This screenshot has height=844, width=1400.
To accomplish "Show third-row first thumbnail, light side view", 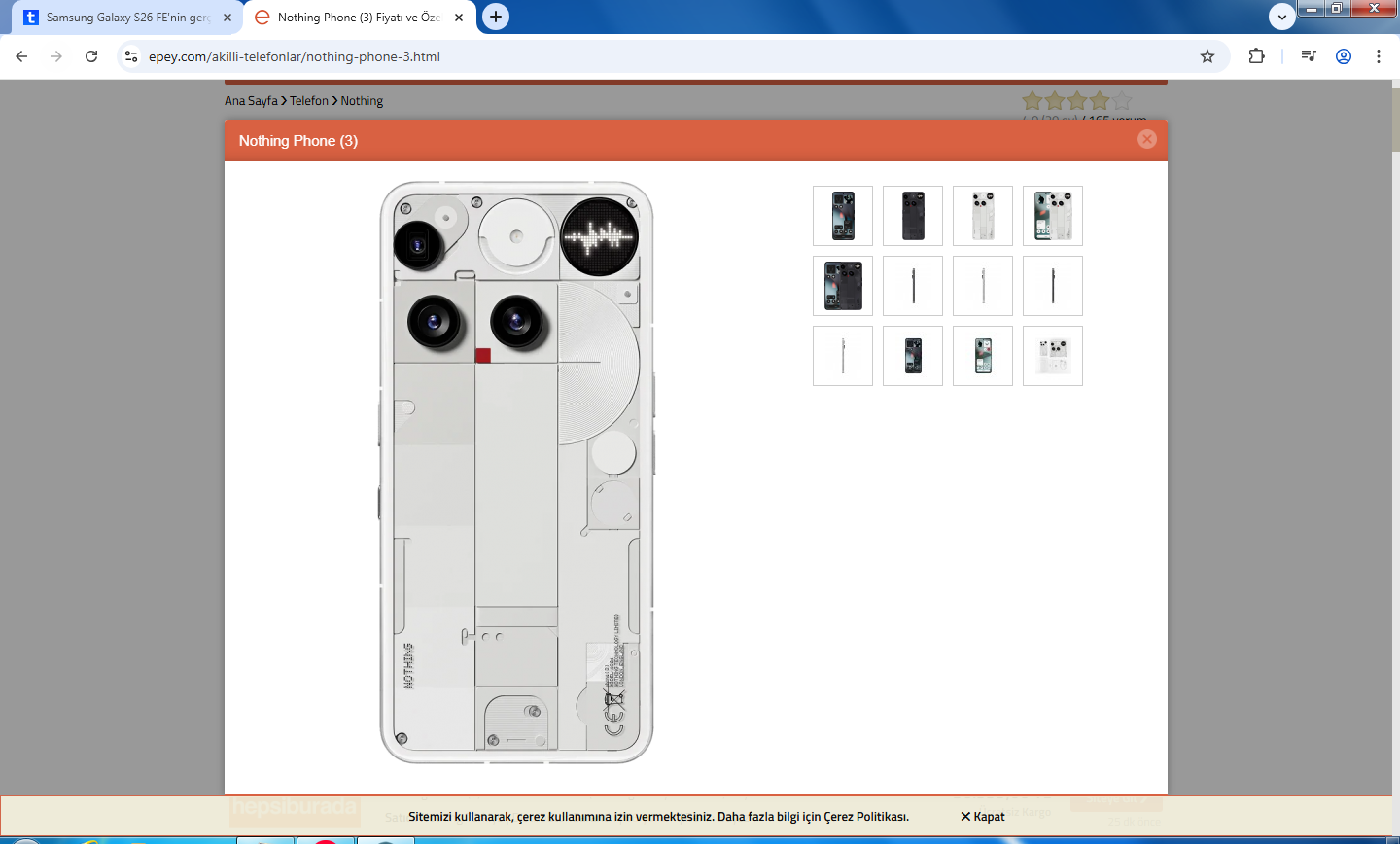I will point(843,356).
